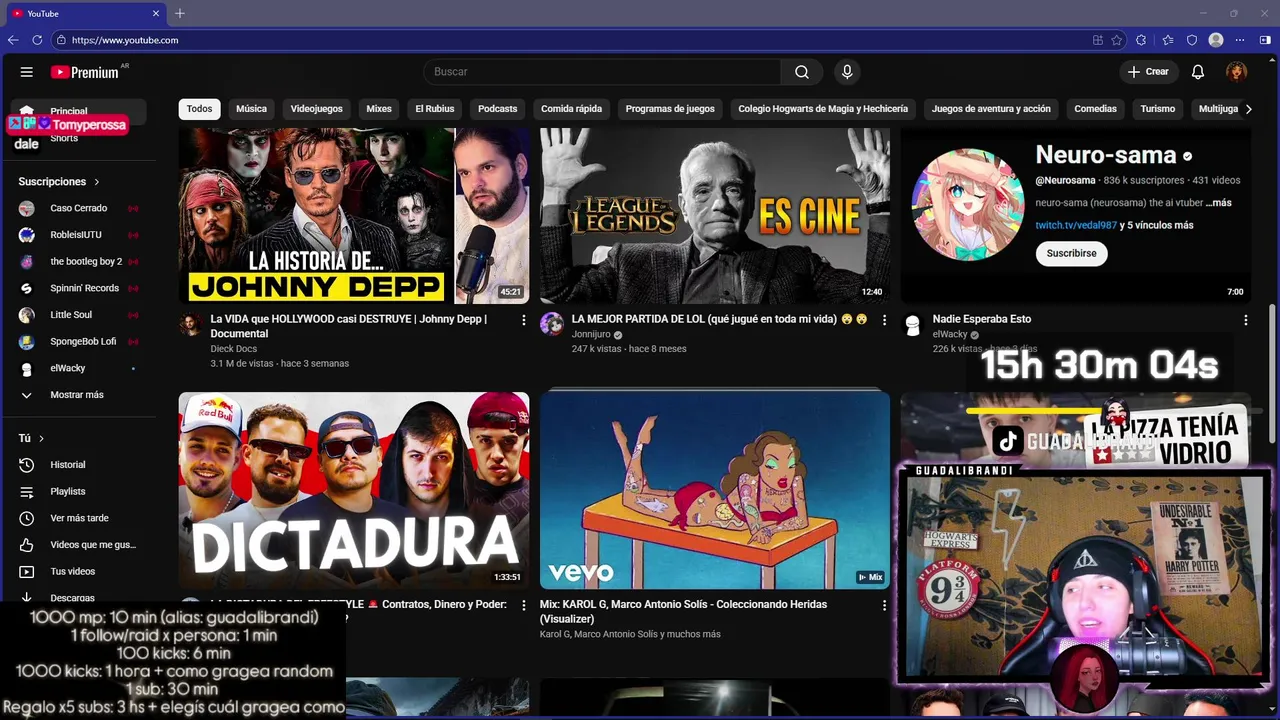Select the Comida rápida filter chip
This screenshot has height=720, width=1280.
tap(572, 109)
